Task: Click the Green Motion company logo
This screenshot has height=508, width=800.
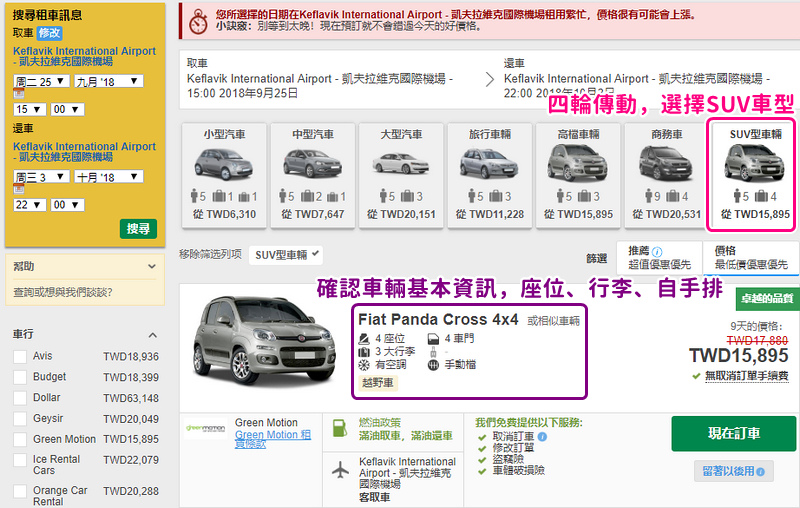Action: click(x=206, y=428)
